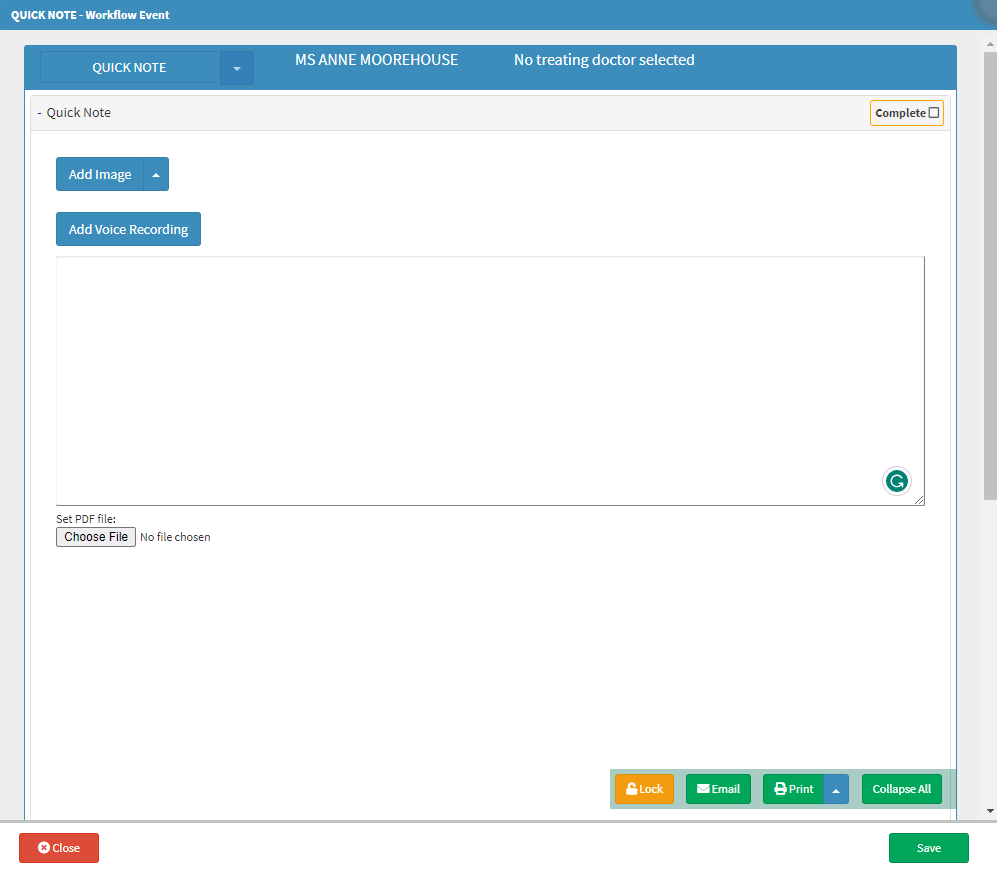This screenshot has width=997, height=872.
Task: Close the workflow event window
Action: click(59, 848)
